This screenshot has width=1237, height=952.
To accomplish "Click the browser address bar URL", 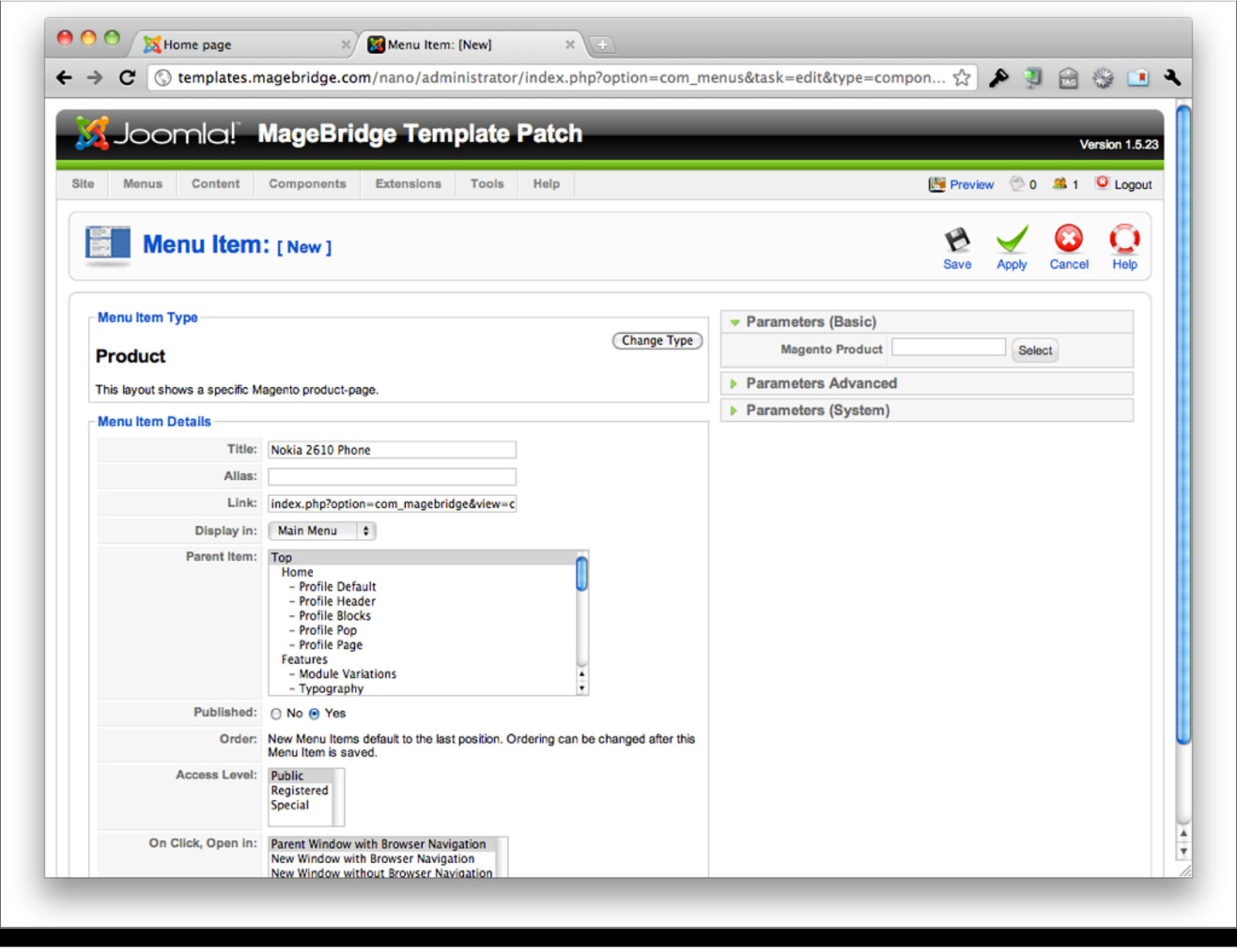I will click(561, 77).
